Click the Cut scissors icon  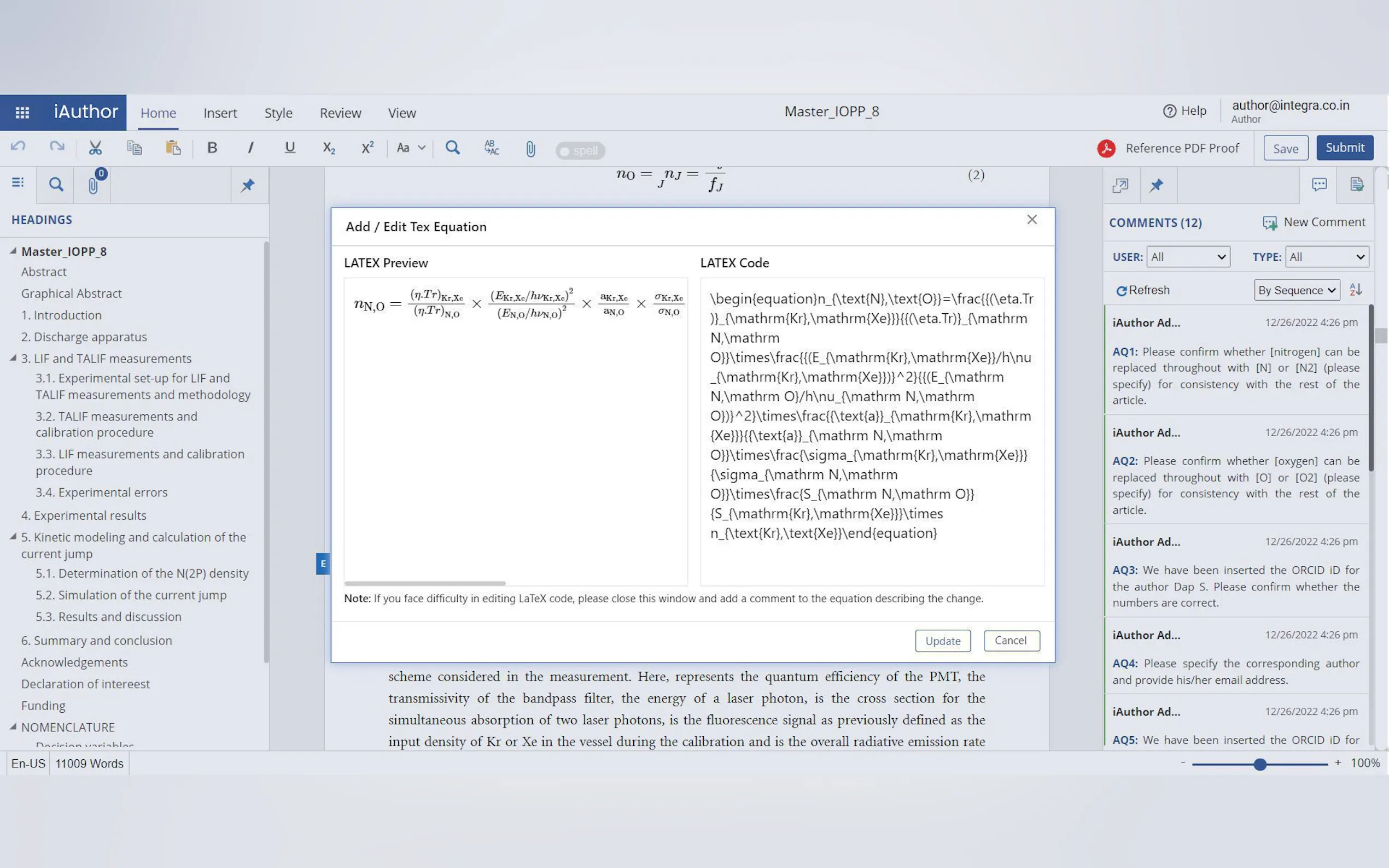[95, 148]
